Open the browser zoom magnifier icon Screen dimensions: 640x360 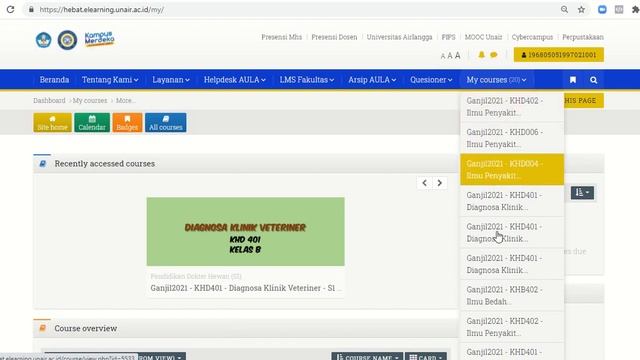click(564, 9)
